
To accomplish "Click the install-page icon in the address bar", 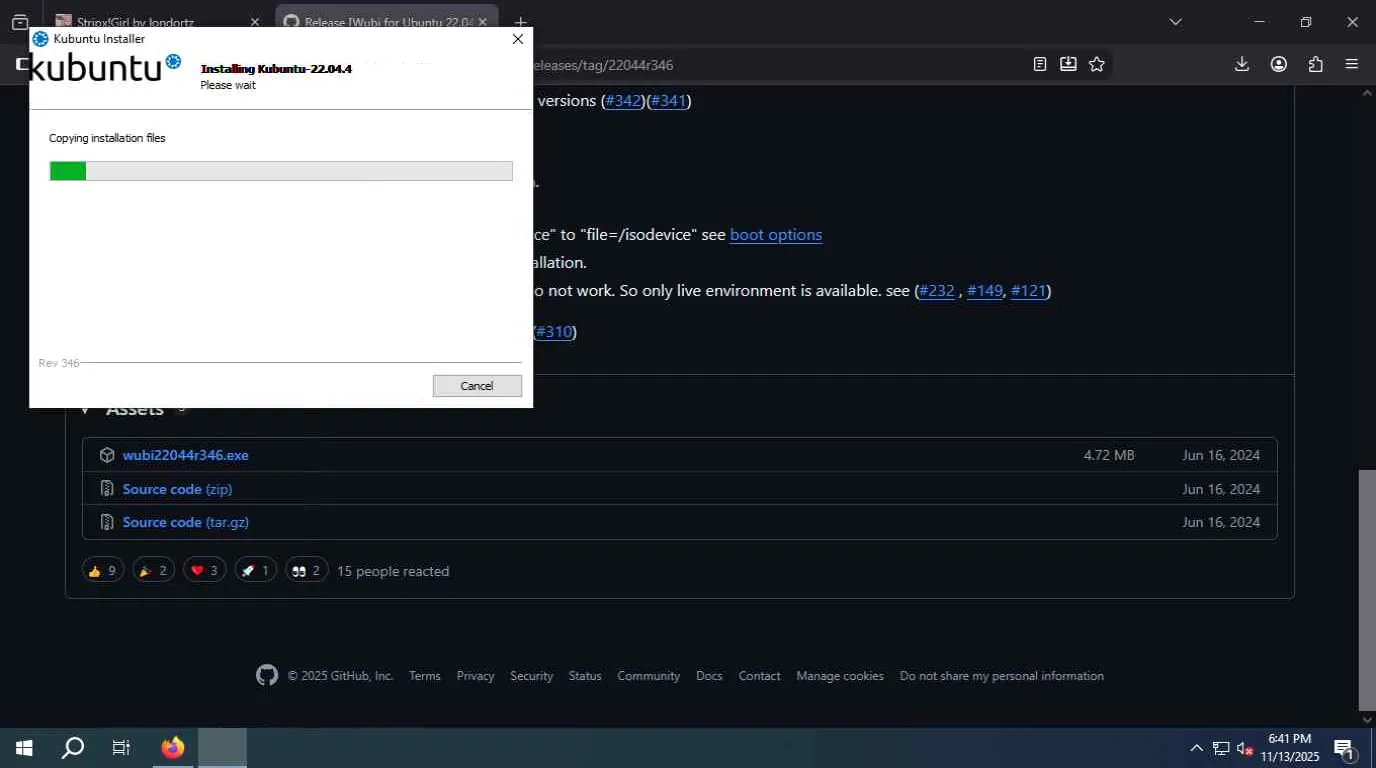I will point(1068,64).
